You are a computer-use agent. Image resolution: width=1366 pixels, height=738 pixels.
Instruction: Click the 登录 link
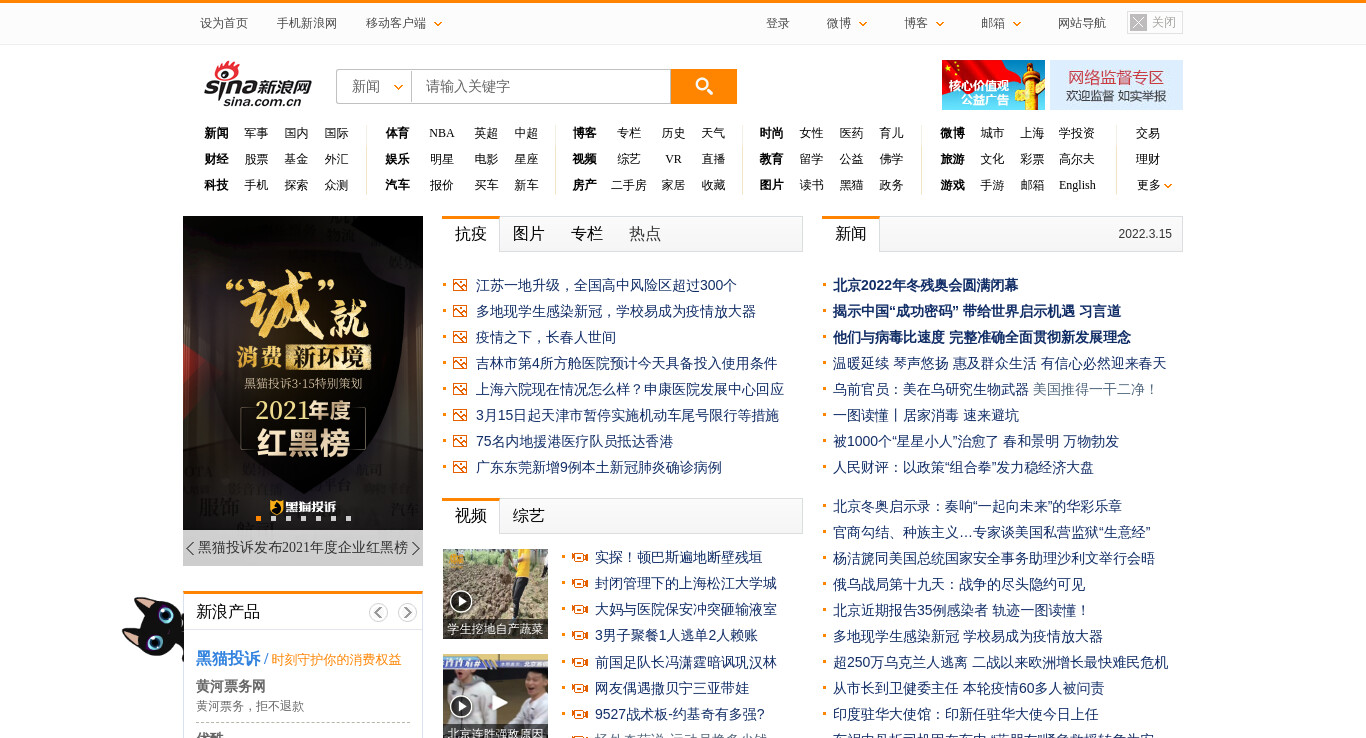tap(778, 23)
